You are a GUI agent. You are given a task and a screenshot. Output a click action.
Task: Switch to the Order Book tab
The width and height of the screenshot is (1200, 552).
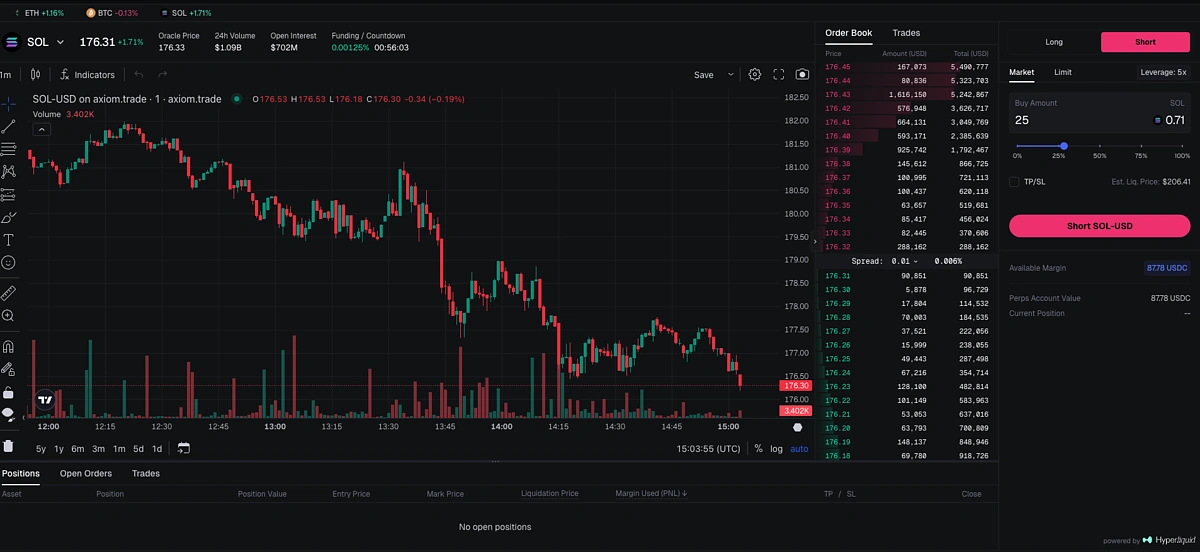(x=848, y=33)
